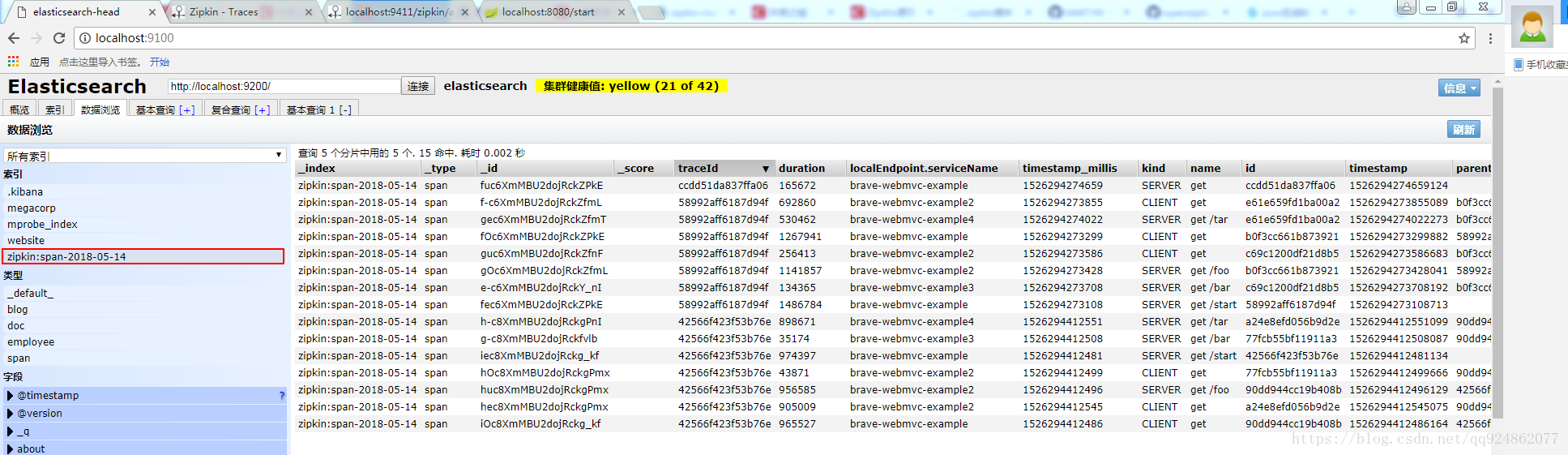1568x455 pixels.
Task: Open the 概览 overview tab
Action: (x=19, y=109)
